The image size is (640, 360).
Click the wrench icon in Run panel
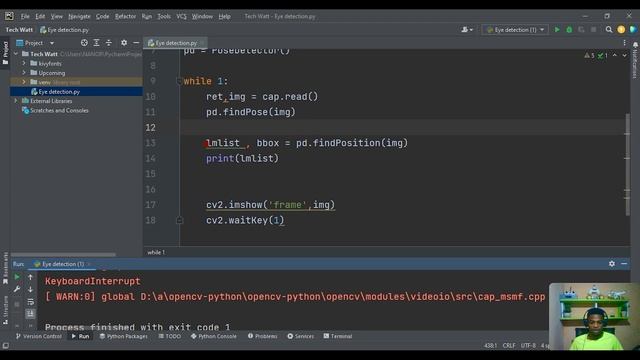coord(17,289)
